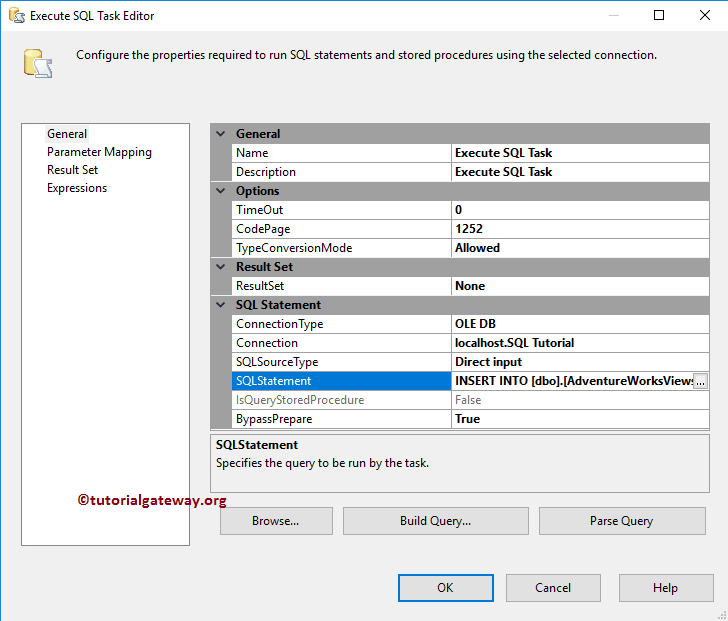
Task: Collapse the SQL Statement property section
Action: tap(221, 305)
